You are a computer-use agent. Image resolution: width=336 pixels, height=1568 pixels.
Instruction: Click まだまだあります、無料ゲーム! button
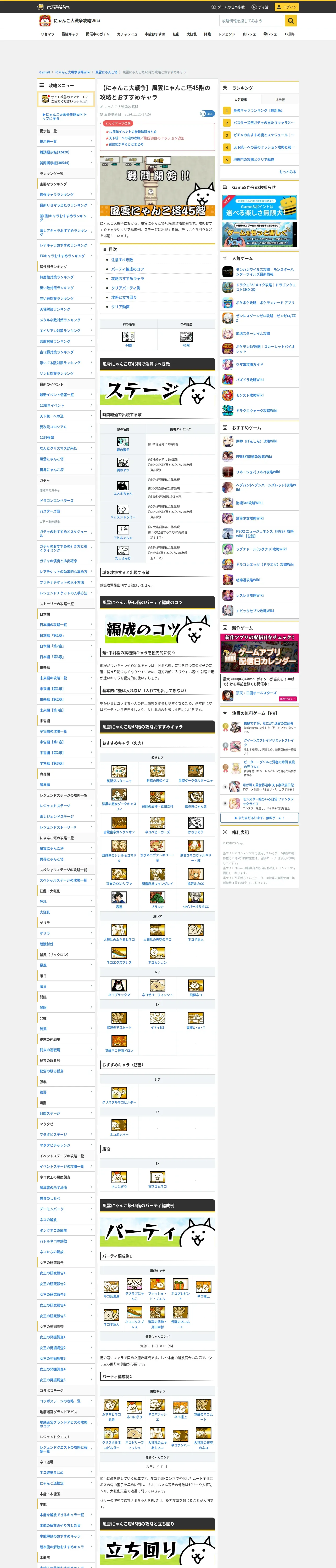260,817
